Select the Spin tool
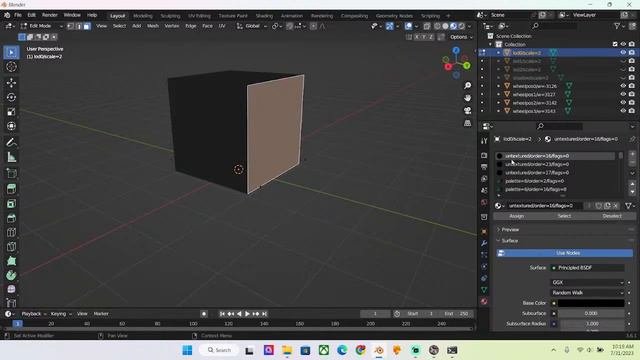Viewport: 640px width, 360px height. coord(11,275)
